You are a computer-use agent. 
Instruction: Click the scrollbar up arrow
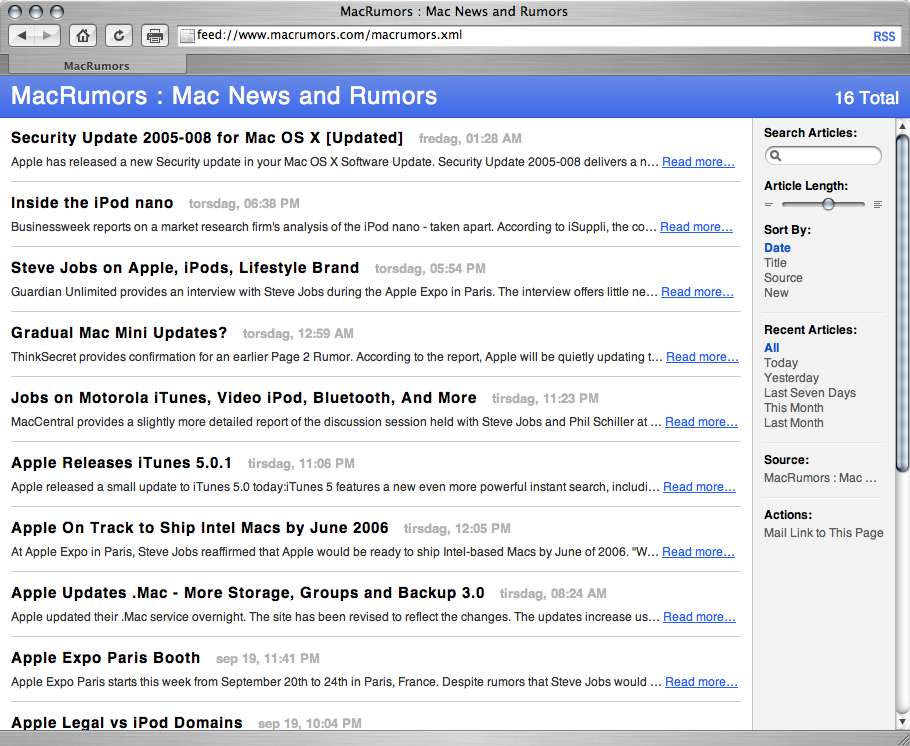[902, 125]
